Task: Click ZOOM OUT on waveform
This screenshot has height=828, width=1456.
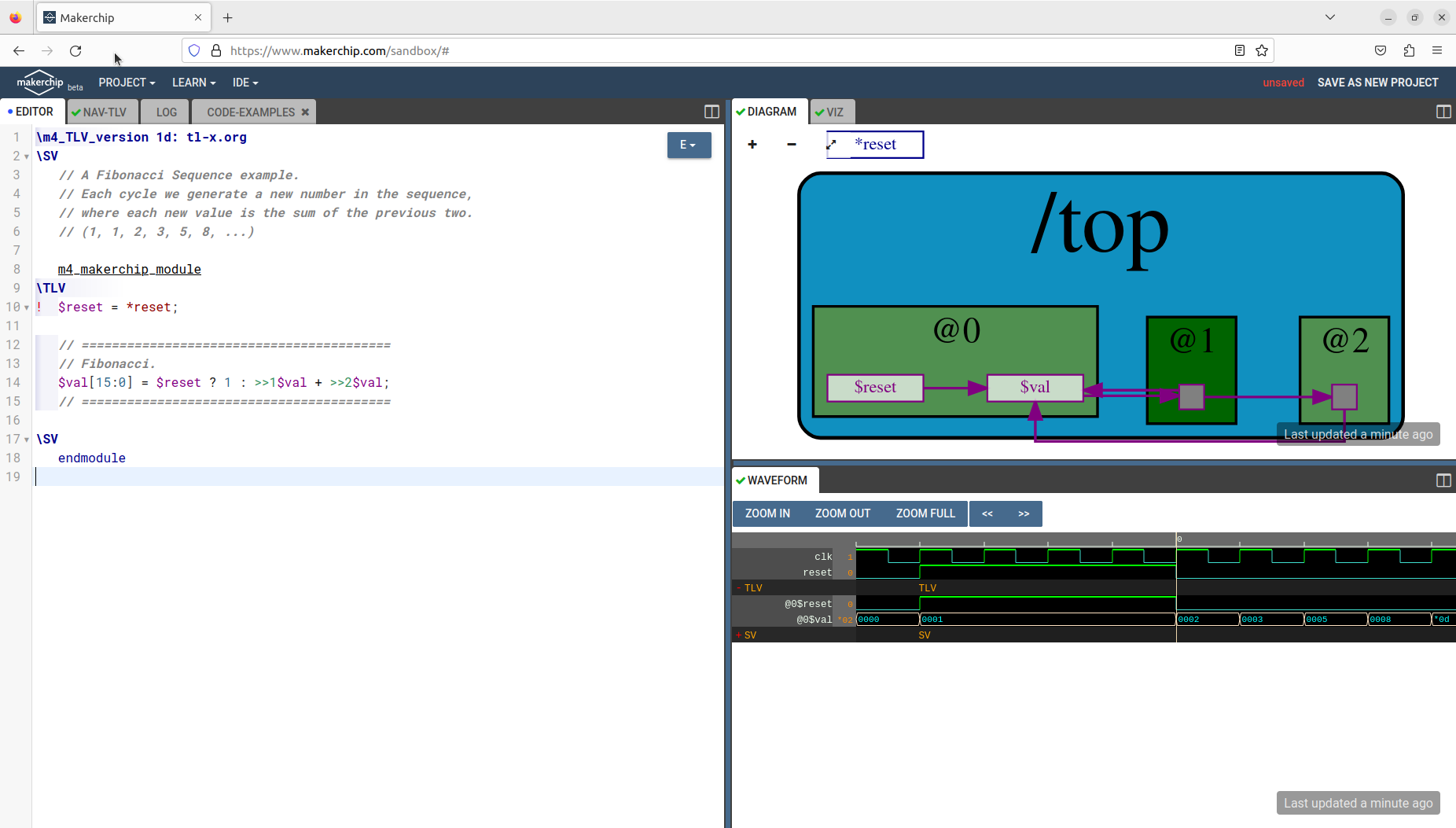Action: pyautogui.click(x=843, y=513)
